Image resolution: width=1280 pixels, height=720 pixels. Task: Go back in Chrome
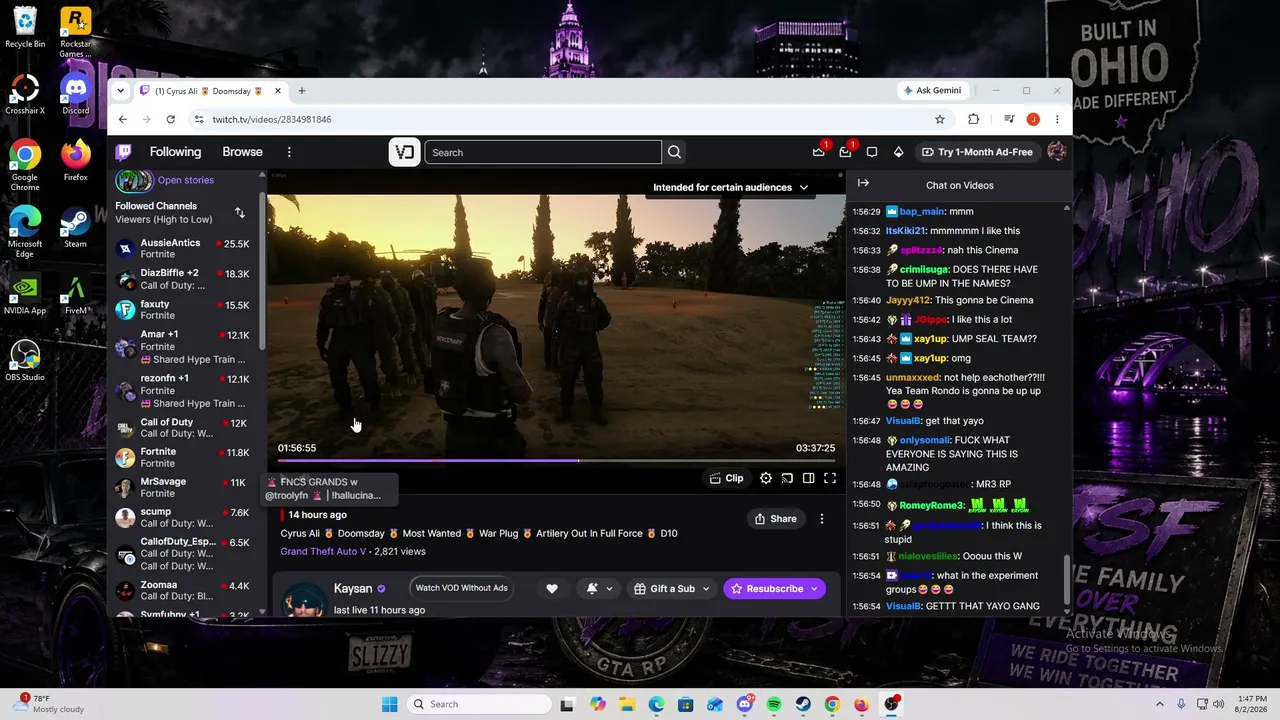point(123,119)
